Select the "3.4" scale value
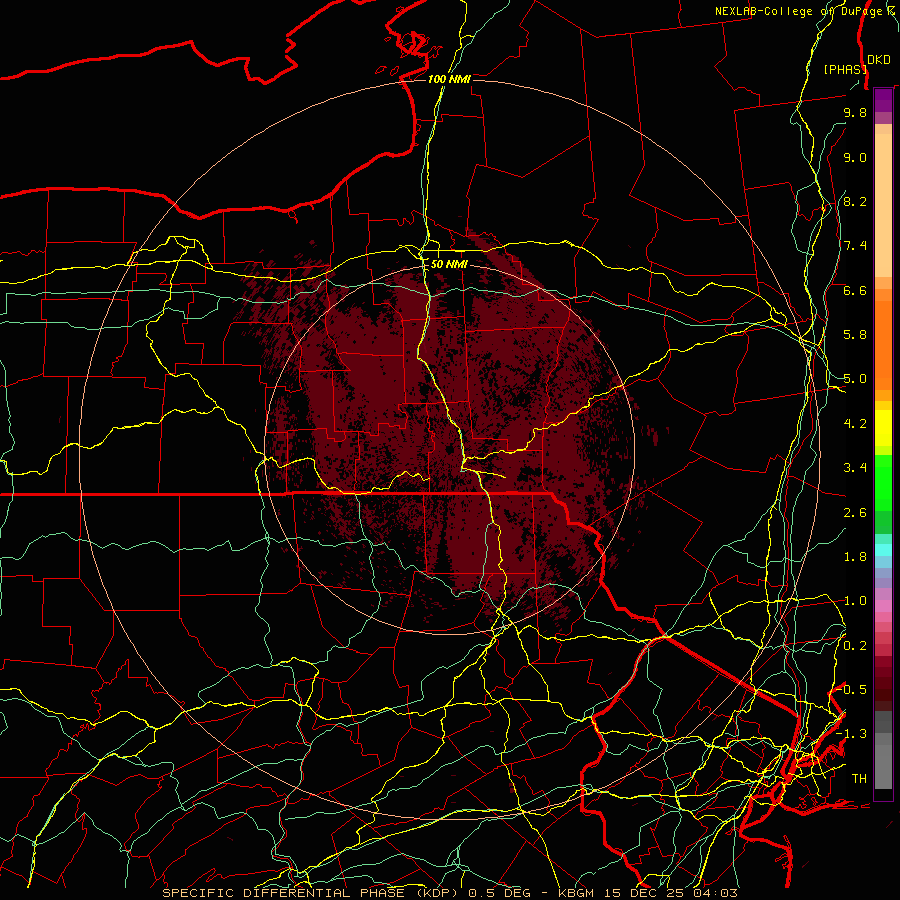 (x=855, y=468)
